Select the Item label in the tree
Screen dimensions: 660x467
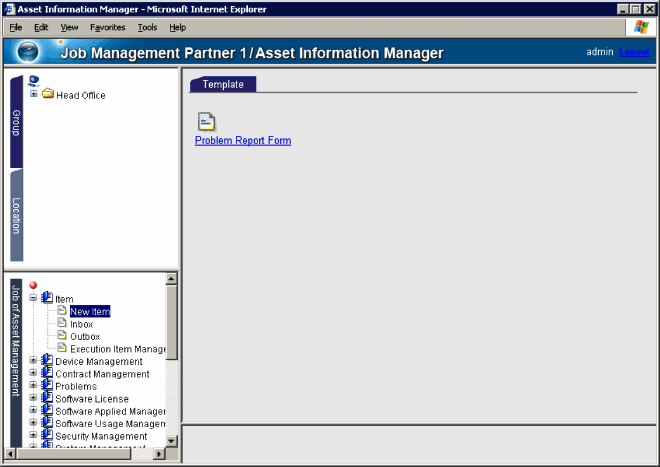[64, 299]
